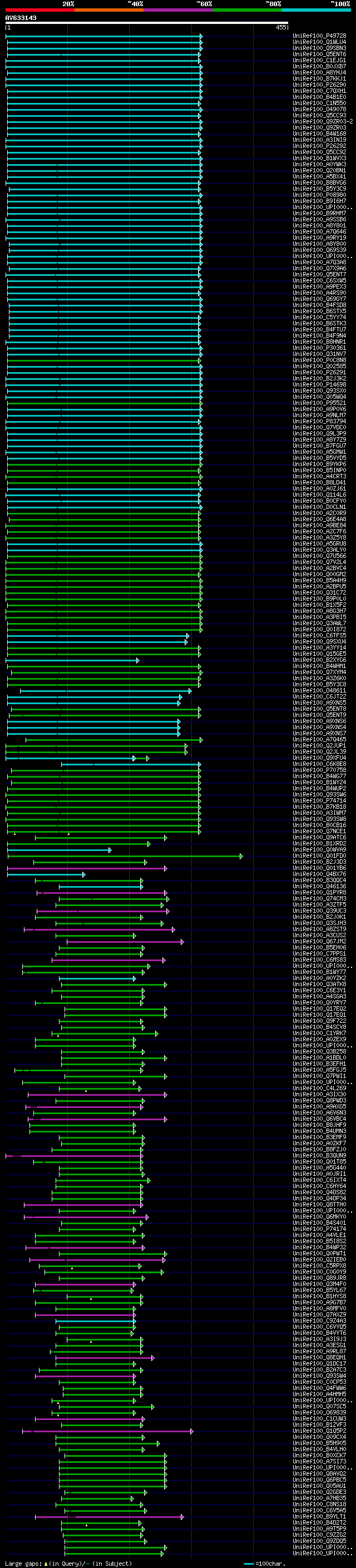The height and width of the screenshot is (1568, 356).
Task: Open hit UniRef100_Q9SBN3
Action: pos(319,48)
